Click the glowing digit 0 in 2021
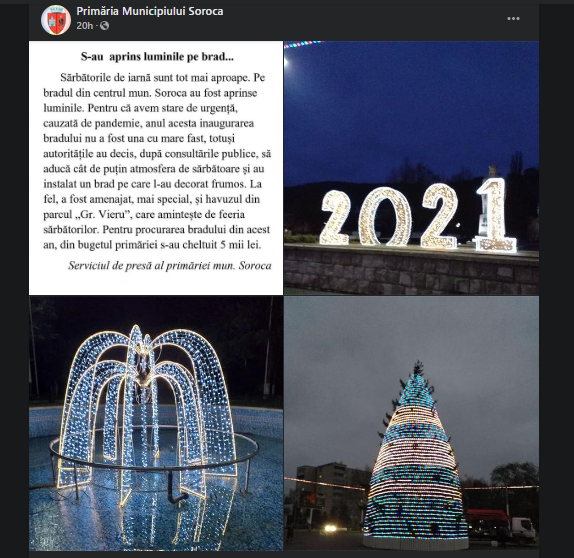 point(384,216)
